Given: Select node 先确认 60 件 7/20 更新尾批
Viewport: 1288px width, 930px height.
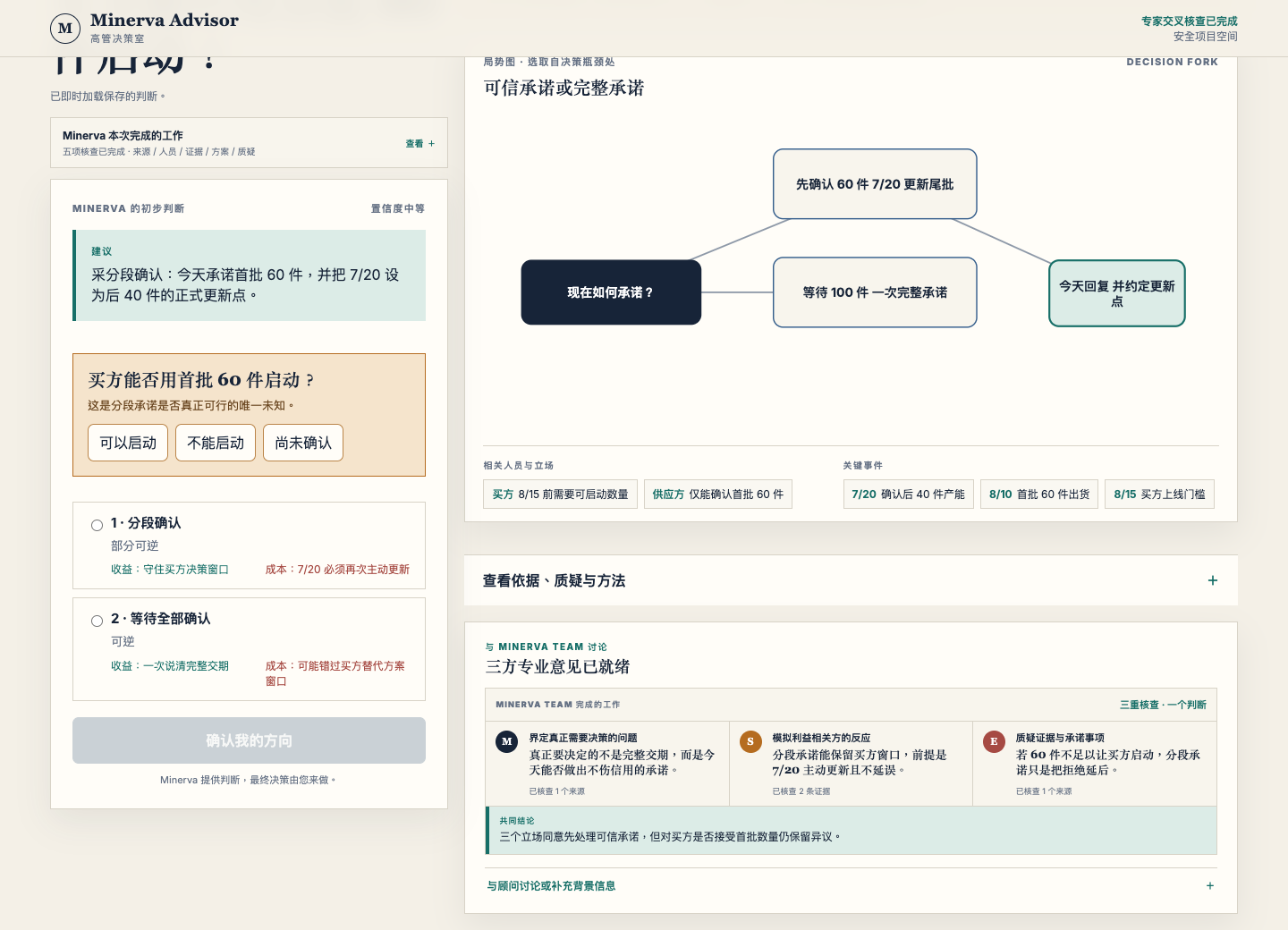Looking at the screenshot, I should [x=875, y=184].
